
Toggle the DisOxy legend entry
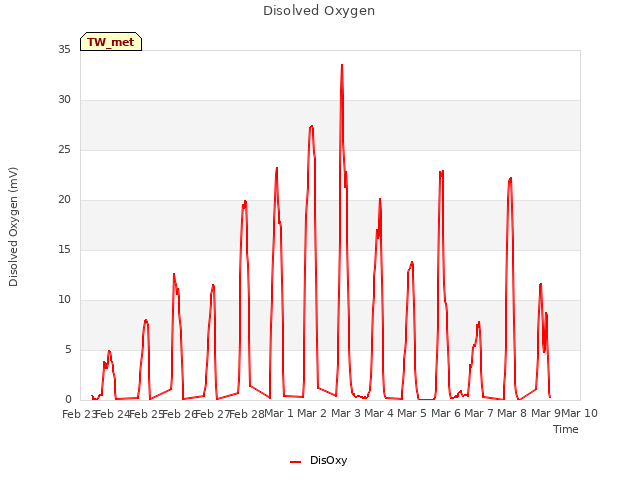[x=318, y=460]
